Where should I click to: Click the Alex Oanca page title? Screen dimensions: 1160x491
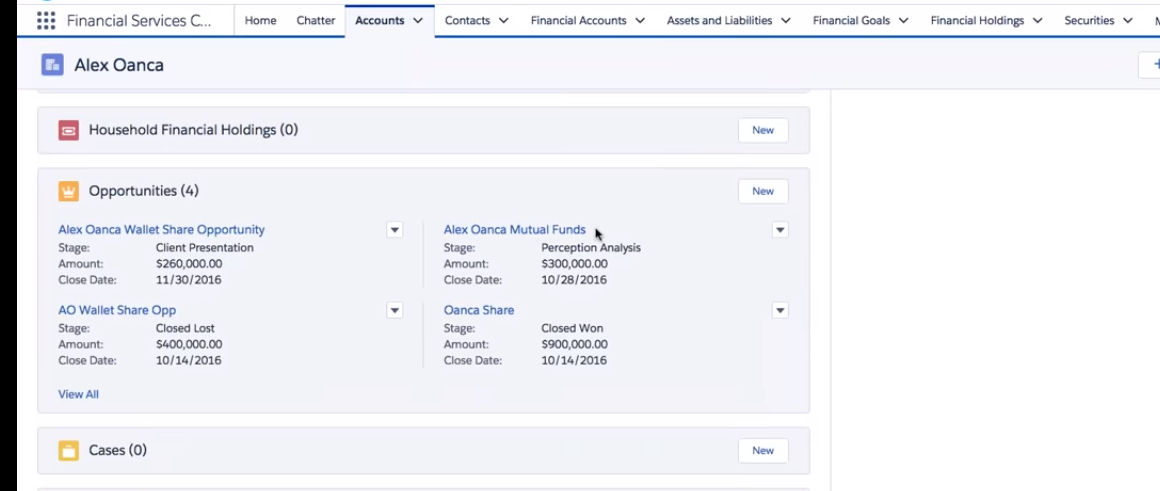[x=119, y=65]
